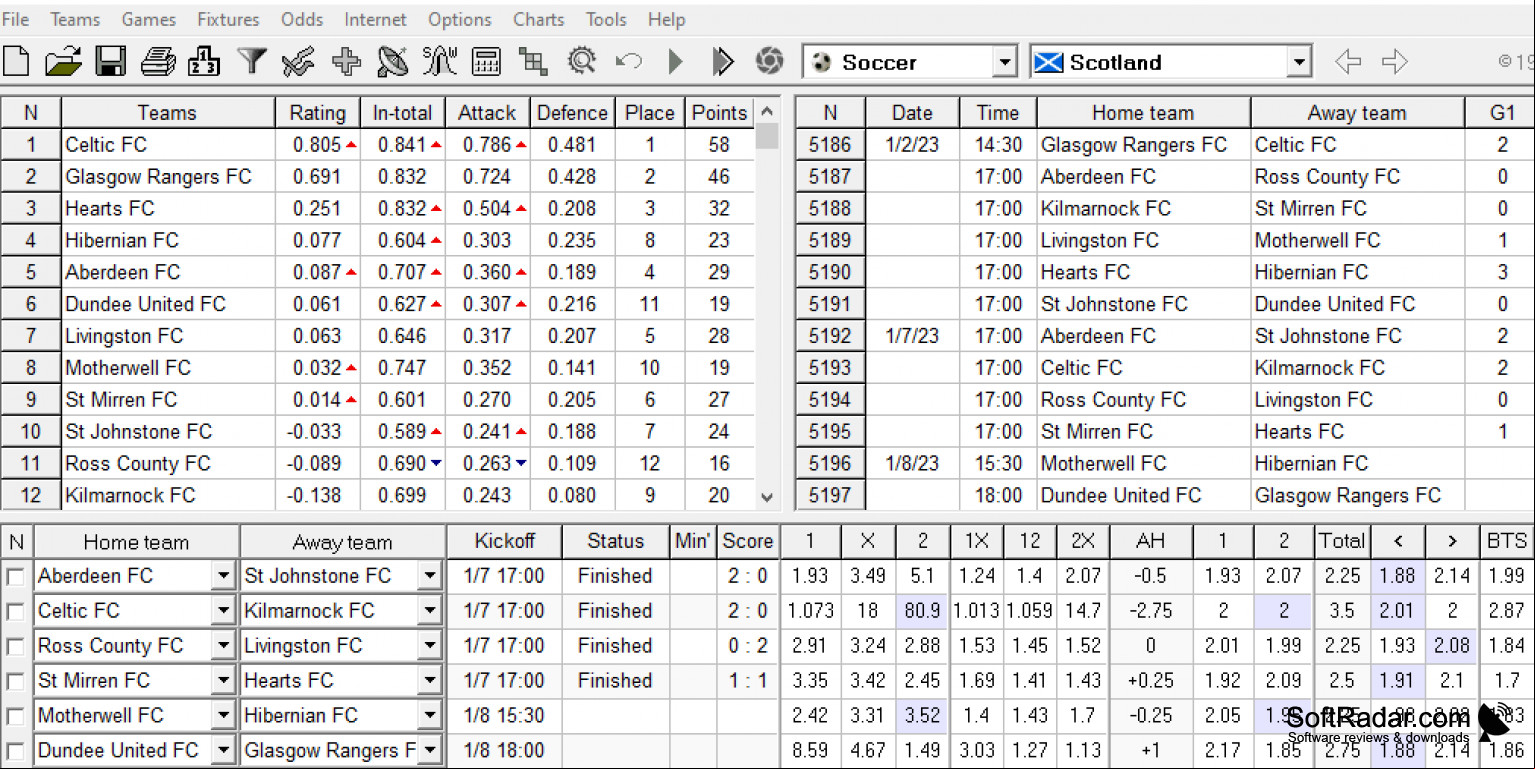The width and height of the screenshot is (1535, 769).
Task: Click the Attack column header
Action: 487,113
